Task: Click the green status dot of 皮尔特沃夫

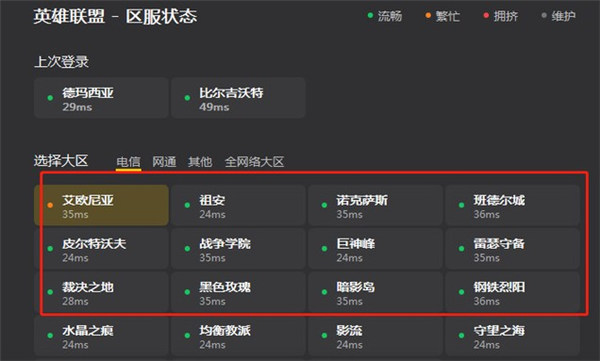Action: 50,249
